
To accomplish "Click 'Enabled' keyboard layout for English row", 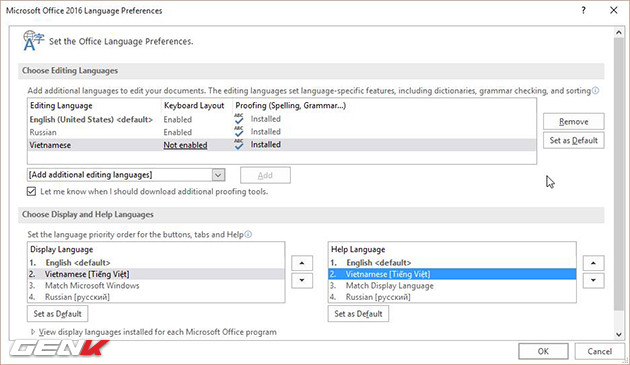I will (x=178, y=119).
